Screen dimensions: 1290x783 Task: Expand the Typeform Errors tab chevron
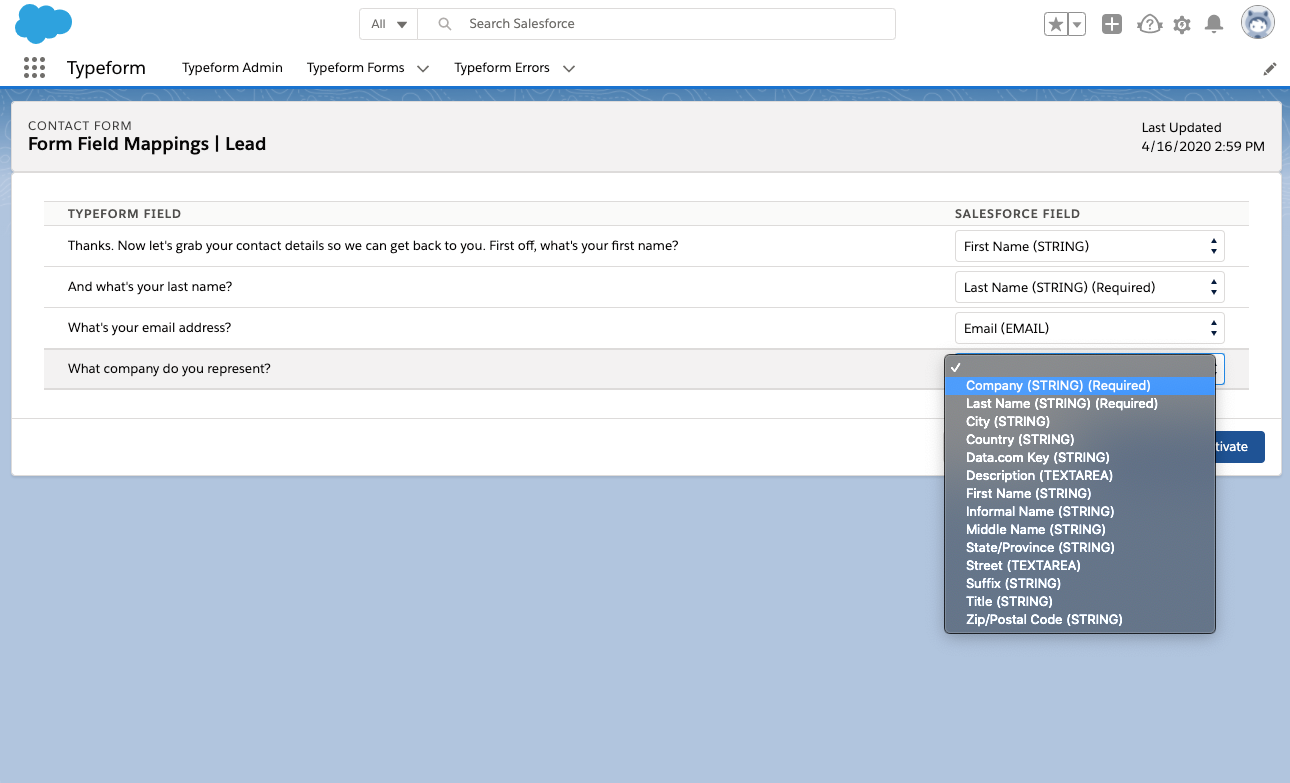pos(569,69)
